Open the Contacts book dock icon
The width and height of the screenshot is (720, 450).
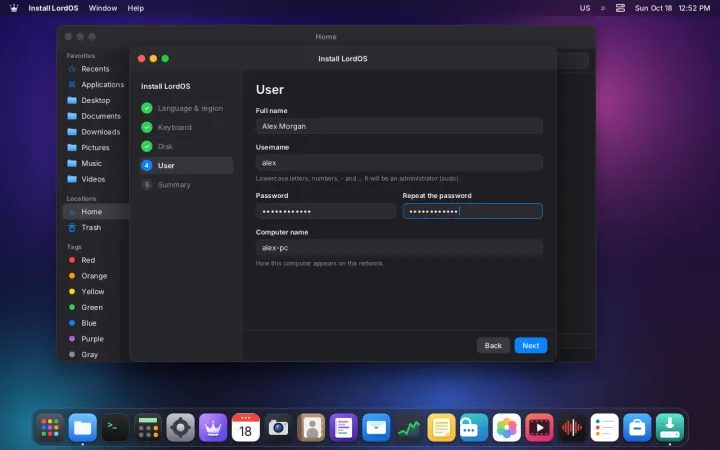(311, 428)
